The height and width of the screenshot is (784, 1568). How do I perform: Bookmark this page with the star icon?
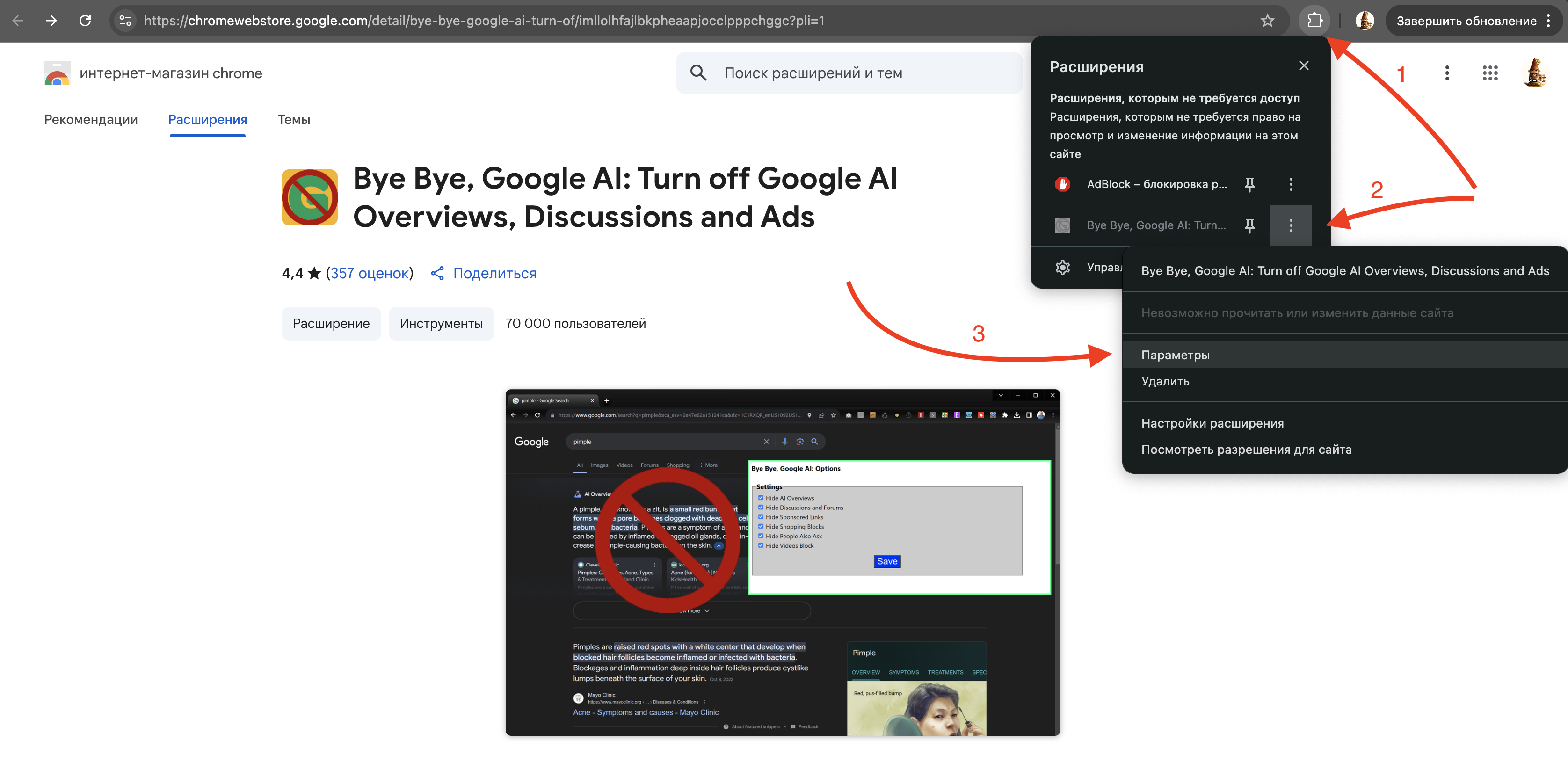[x=1267, y=21]
